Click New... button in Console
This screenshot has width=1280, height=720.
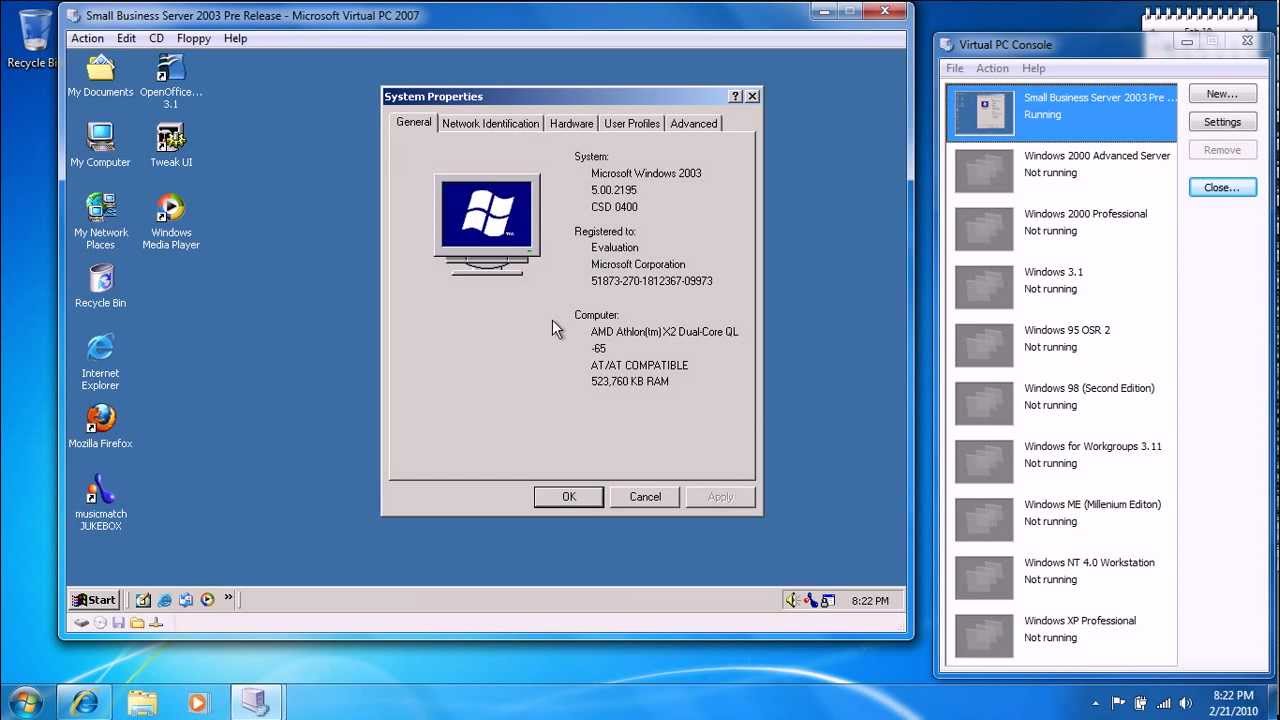pyautogui.click(x=1222, y=94)
